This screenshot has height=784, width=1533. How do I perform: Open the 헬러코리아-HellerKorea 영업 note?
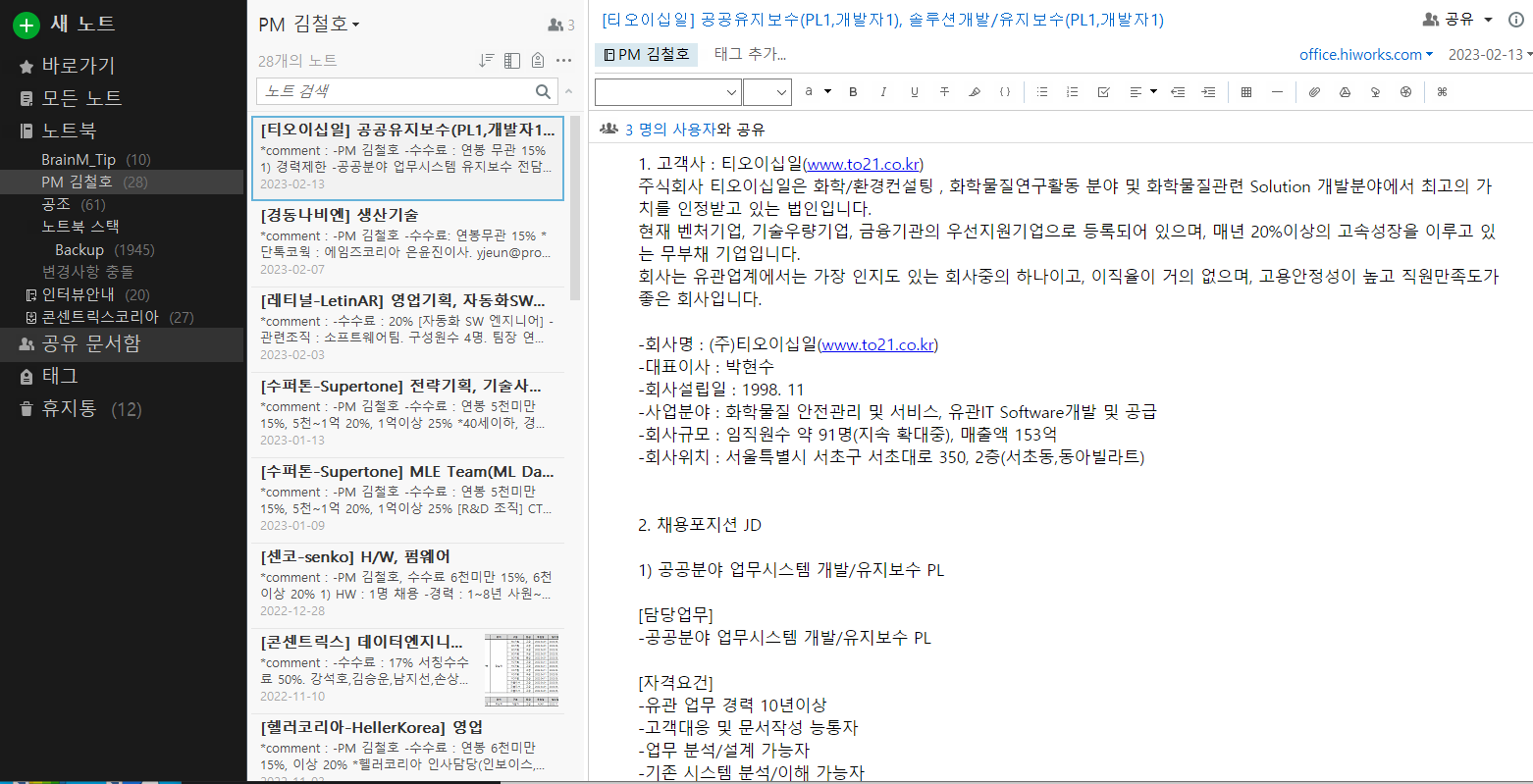pos(407,749)
